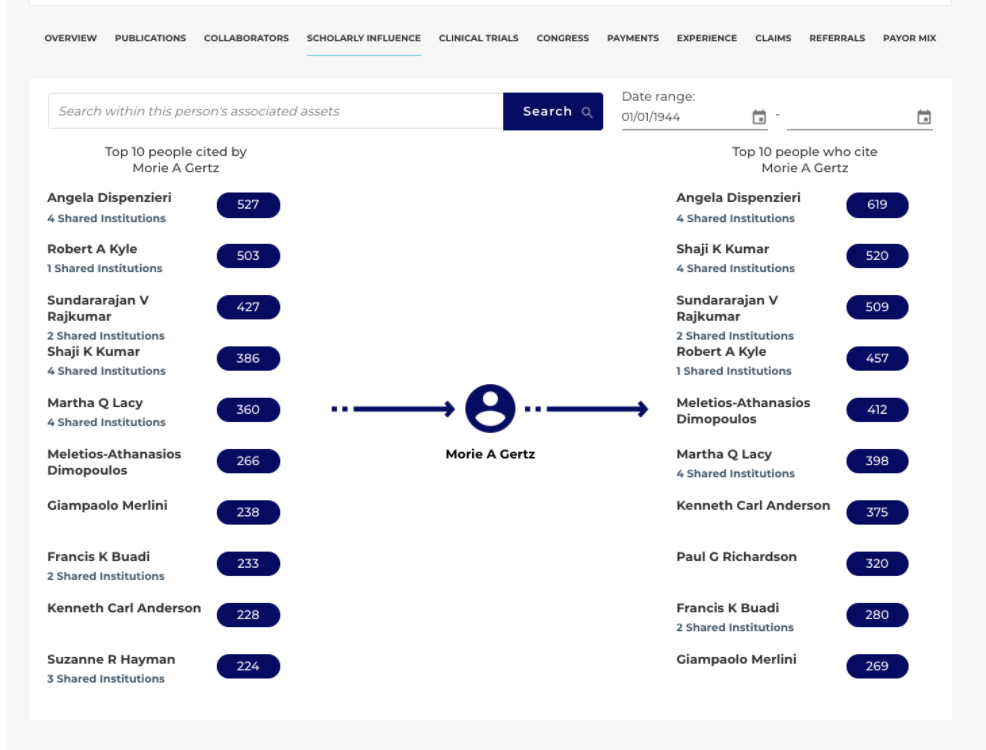Click the 238 citation count badge

point(248,512)
